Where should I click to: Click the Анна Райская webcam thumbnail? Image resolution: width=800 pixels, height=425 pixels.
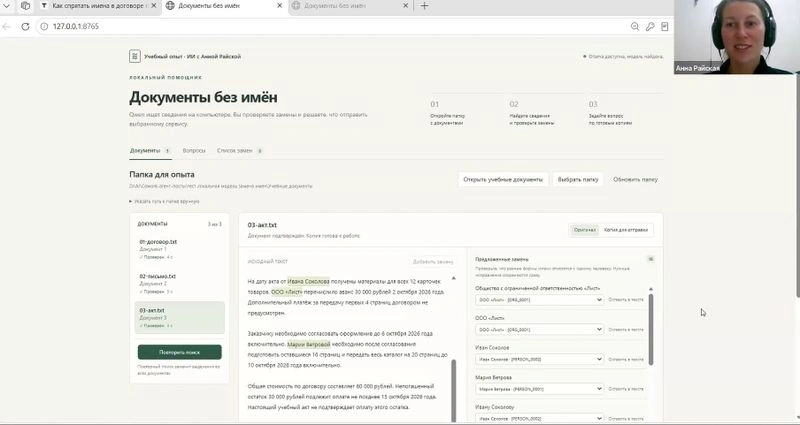click(x=736, y=37)
